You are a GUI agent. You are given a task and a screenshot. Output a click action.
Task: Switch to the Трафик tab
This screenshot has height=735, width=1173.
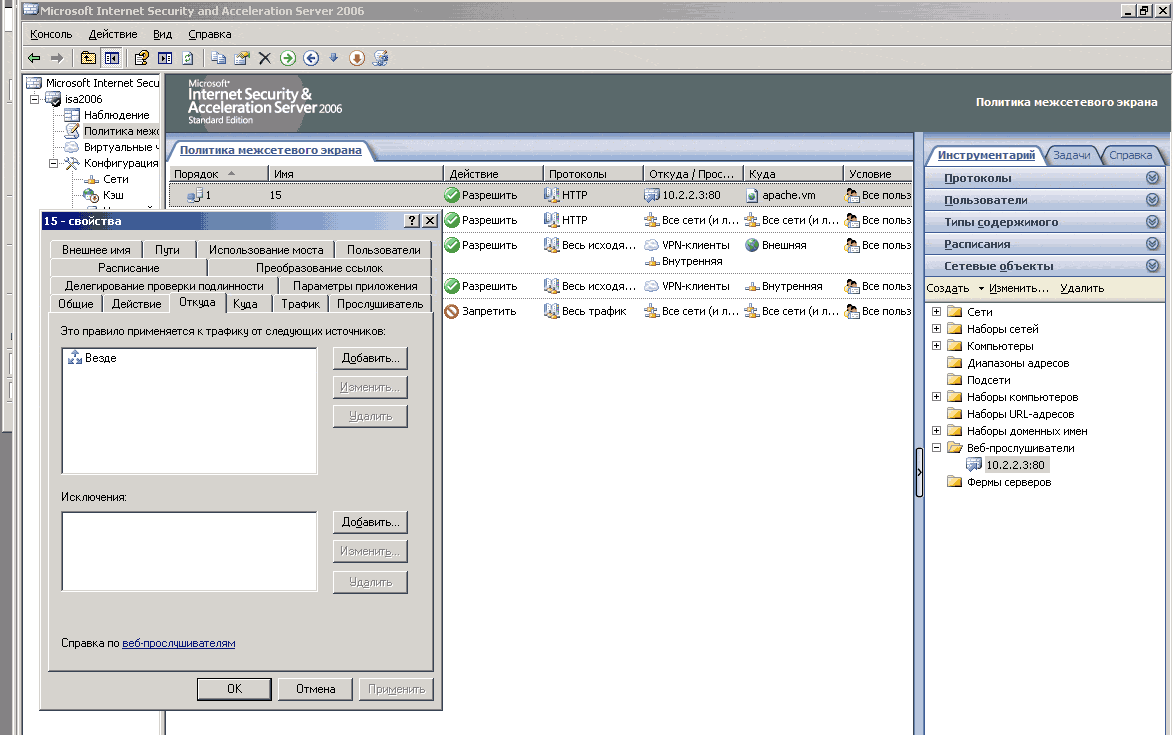pyautogui.click(x=301, y=304)
